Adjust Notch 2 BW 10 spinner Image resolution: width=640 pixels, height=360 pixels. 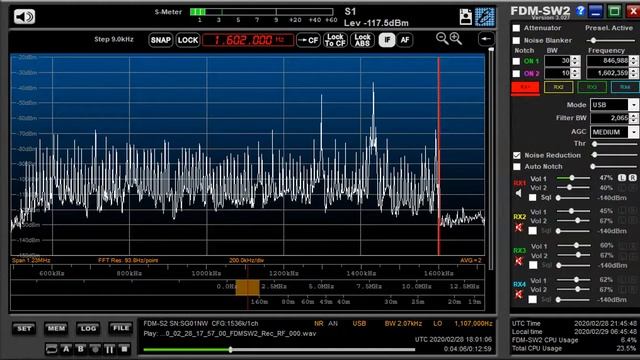coord(575,73)
